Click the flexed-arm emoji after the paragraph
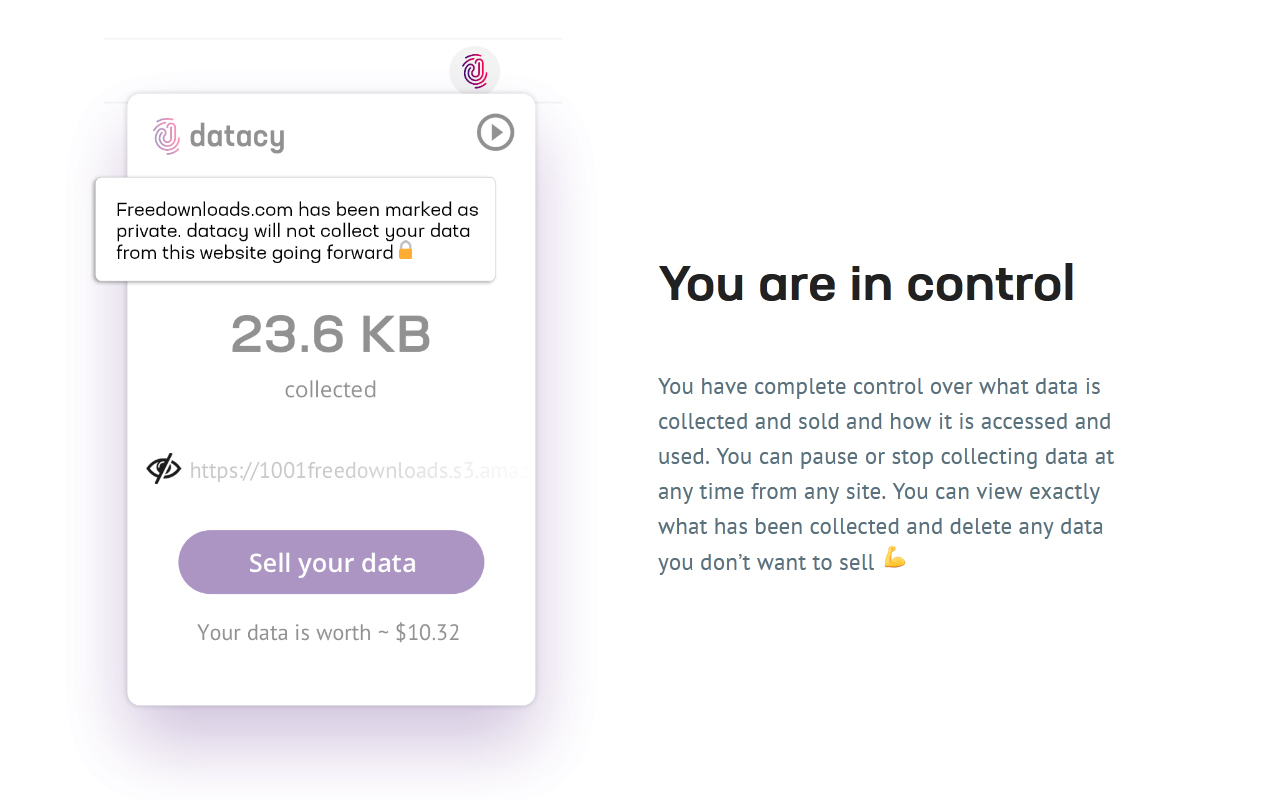Image resolution: width=1280 pixels, height=800 pixels. 894,560
